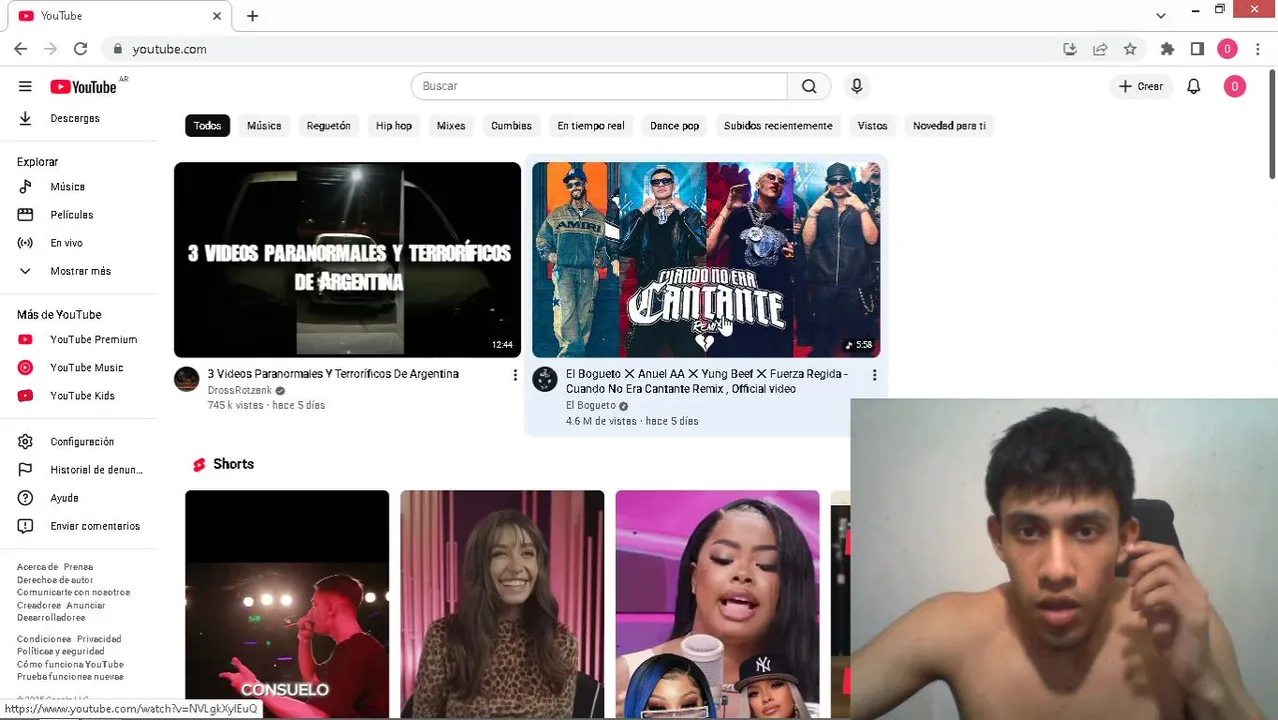This screenshot has width=1278, height=720.
Task: Open browser extensions puzzle icon
Action: (x=1167, y=49)
